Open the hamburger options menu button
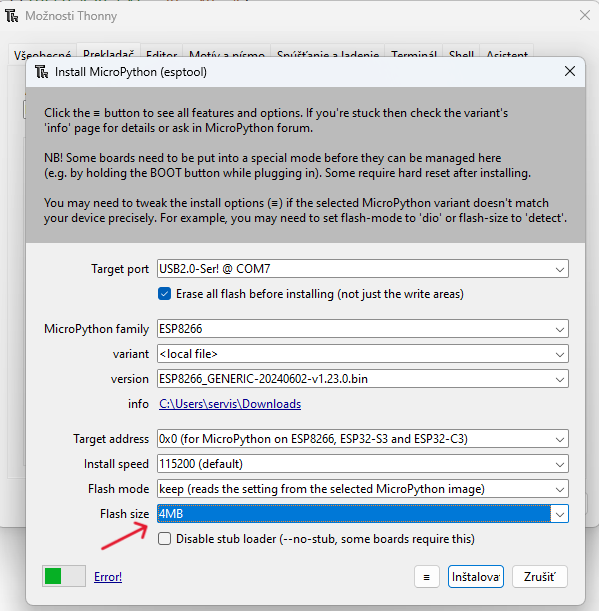Viewport: 599px width, 611px height. click(426, 577)
